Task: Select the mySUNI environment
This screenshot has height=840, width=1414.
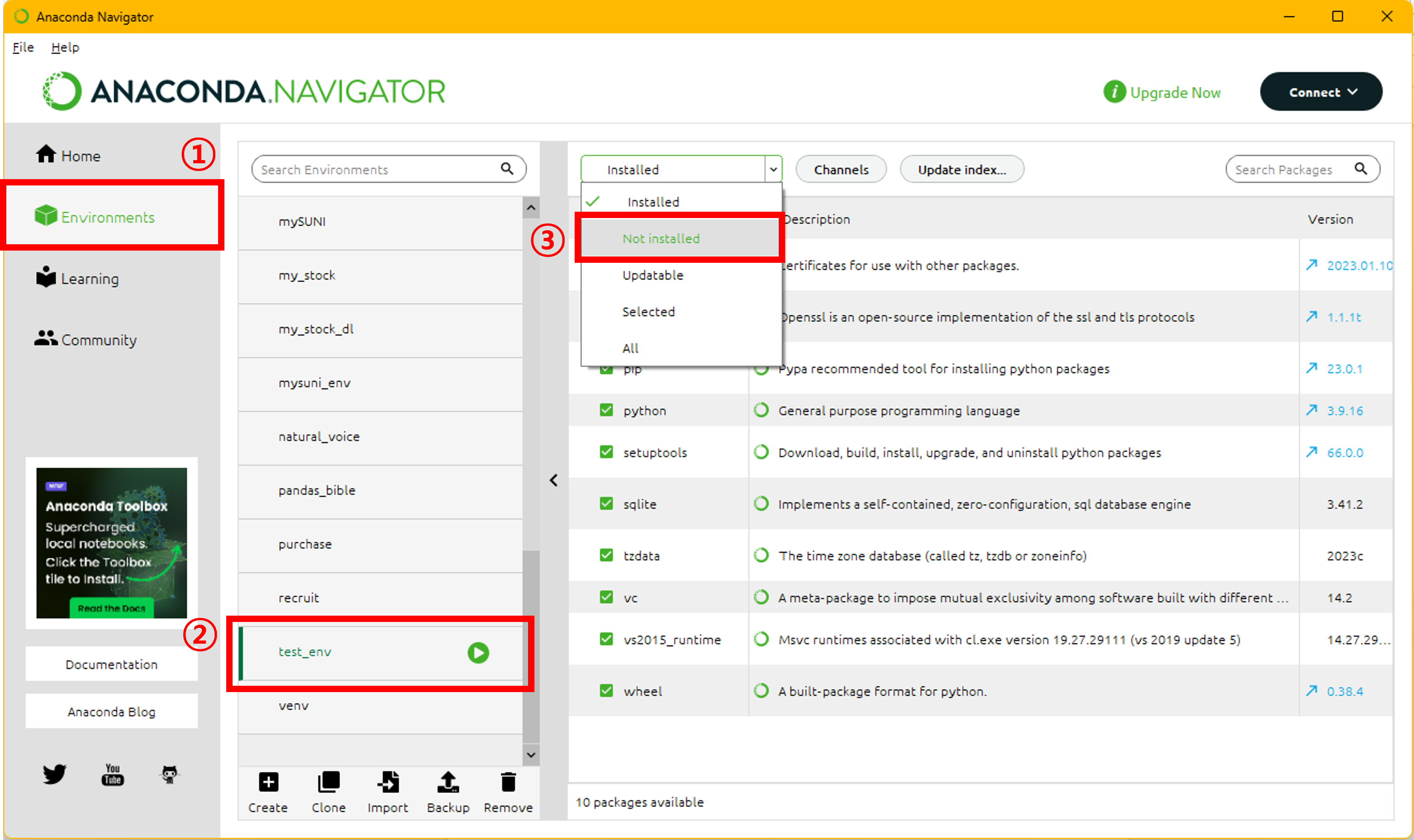Action: pos(381,222)
